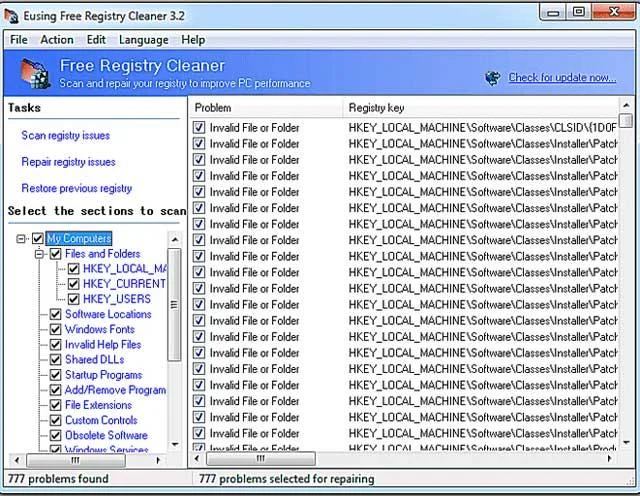Click the tree panel's scroll-left arrow
This screenshot has width=640, height=496.
17,460
